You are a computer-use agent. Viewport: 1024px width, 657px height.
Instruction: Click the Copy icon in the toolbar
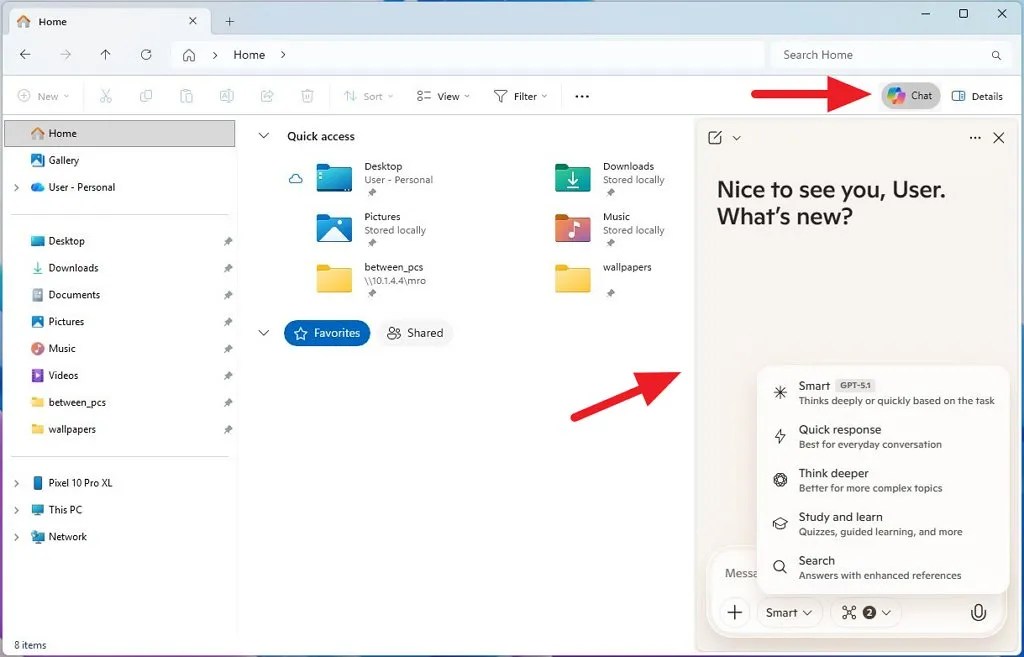pos(146,95)
